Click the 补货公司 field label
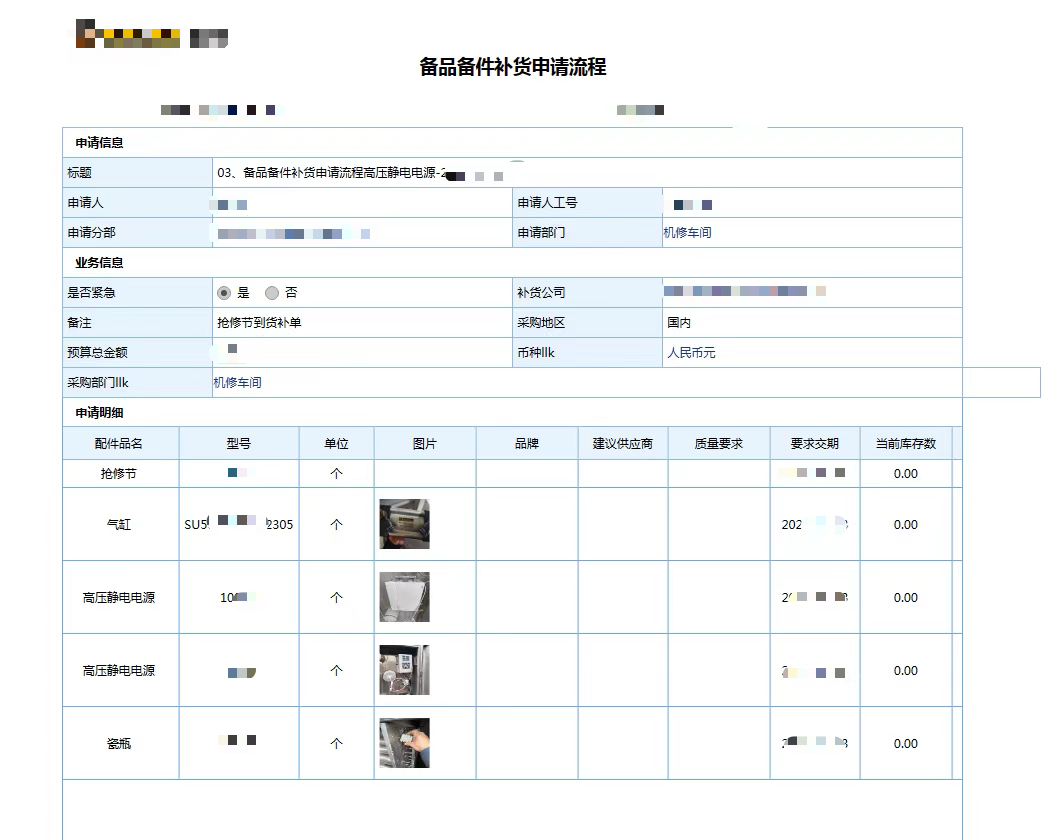This screenshot has width=1044, height=840. [541, 293]
